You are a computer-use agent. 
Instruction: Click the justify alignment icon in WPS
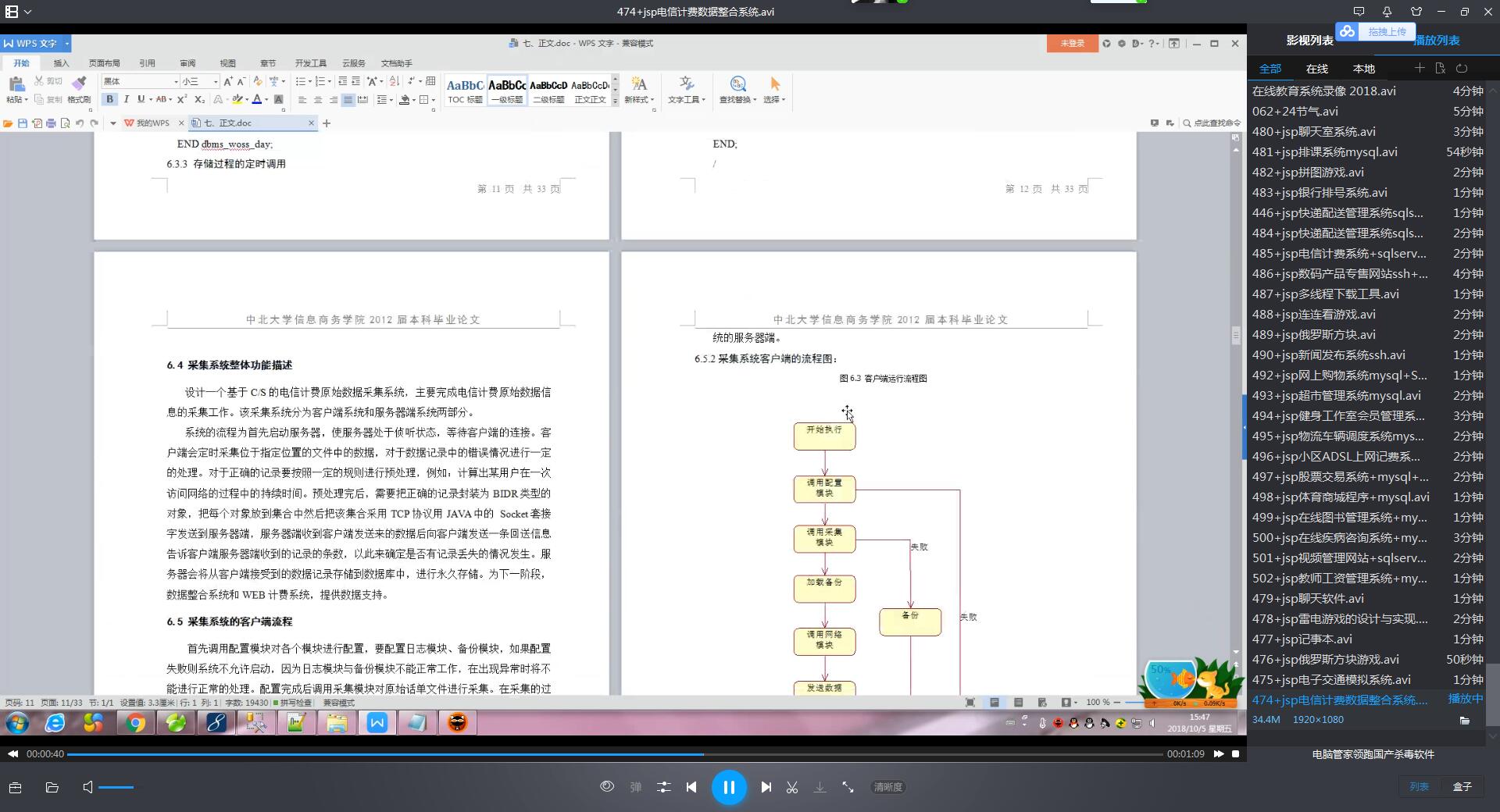[348, 100]
